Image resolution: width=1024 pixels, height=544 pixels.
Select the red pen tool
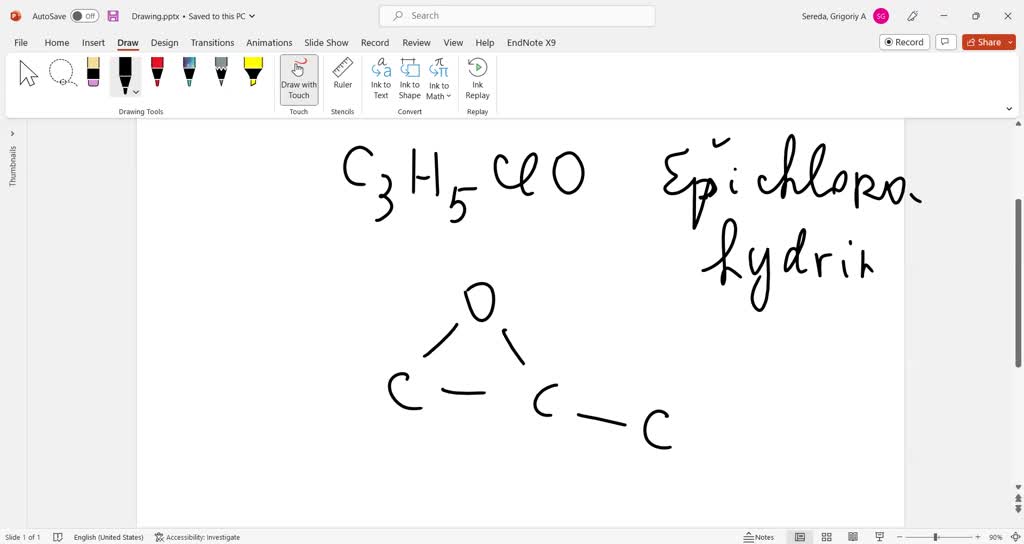coord(157,72)
